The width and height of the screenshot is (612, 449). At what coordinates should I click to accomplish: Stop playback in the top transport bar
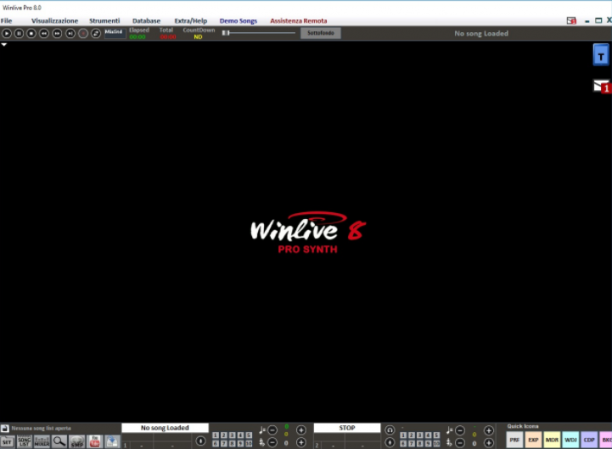[31, 34]
